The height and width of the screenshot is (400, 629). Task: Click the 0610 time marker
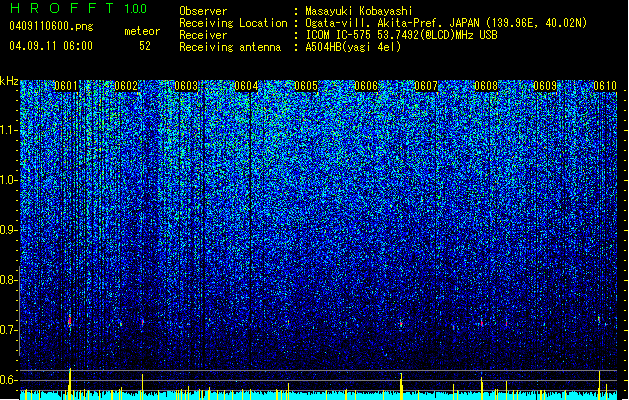point(605,86)
